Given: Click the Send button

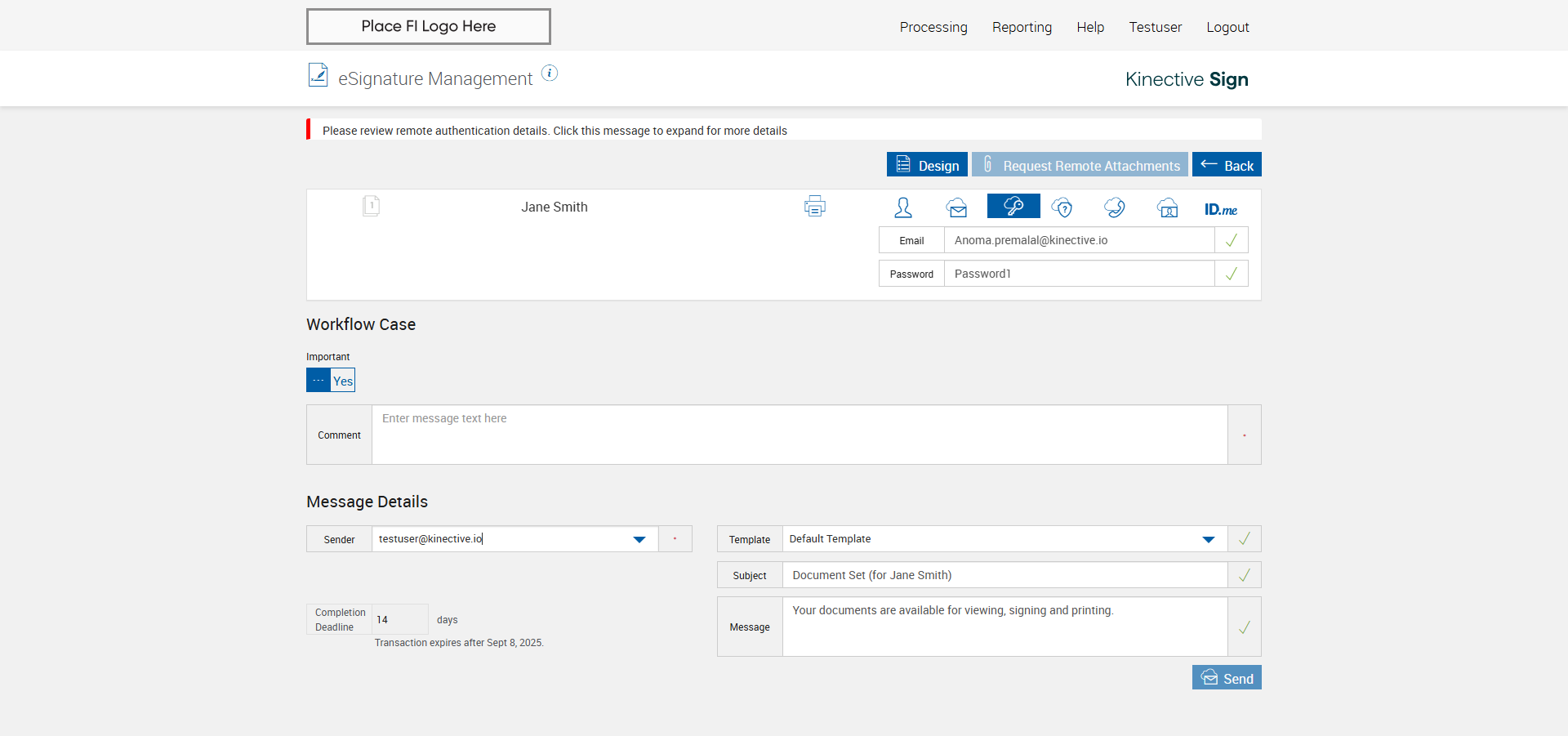Looking at the screenshot, I should [x=1227, y=678].
